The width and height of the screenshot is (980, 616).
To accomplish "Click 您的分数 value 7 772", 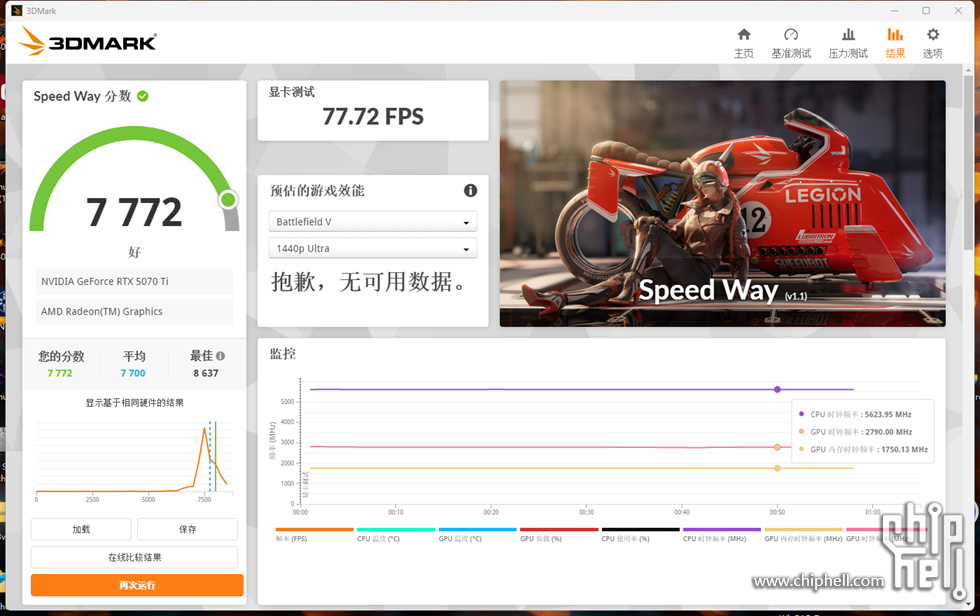I will [60, 373].
